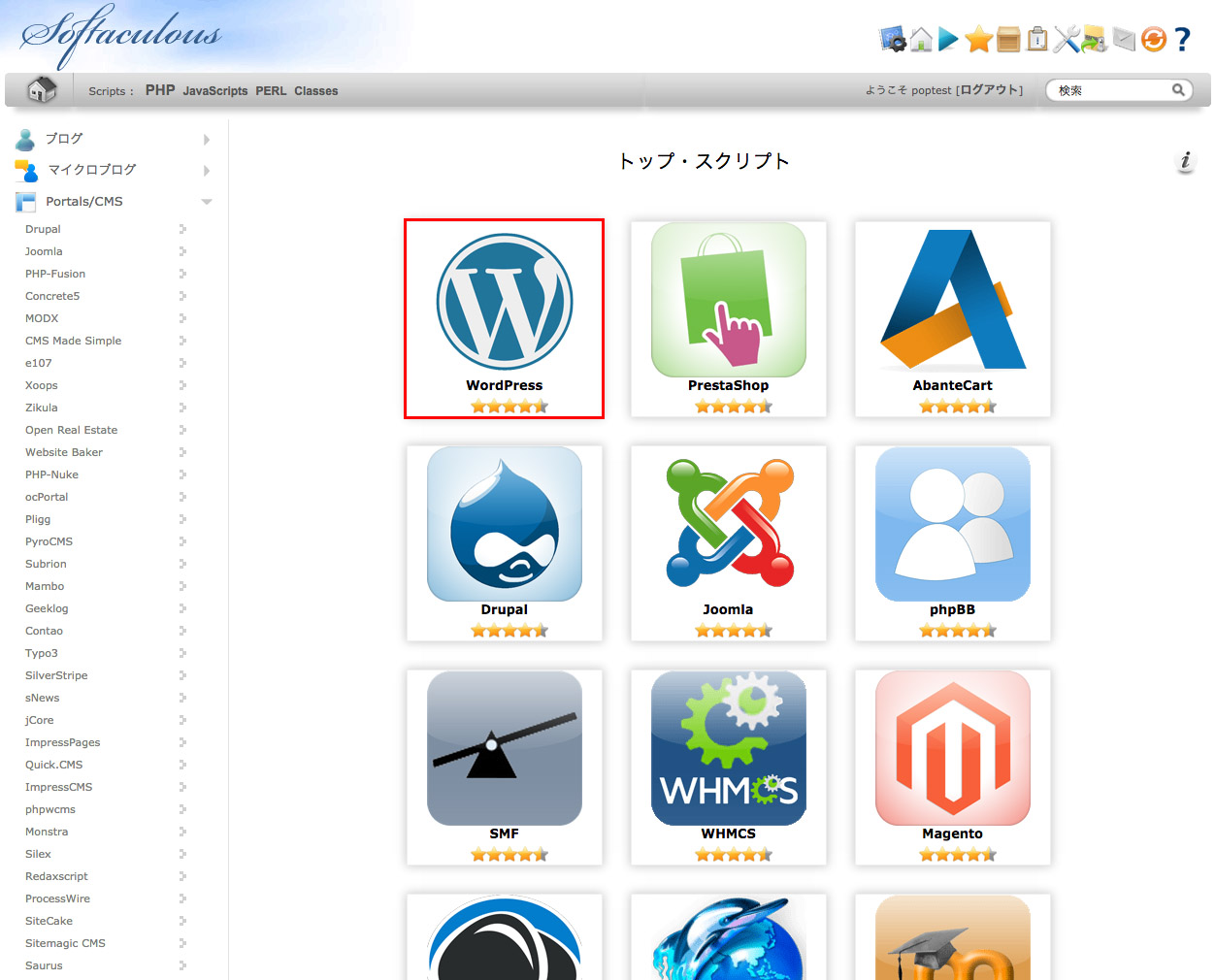Click the ログアウト logout link
The width and height of the screenshot is (1215, 980).
click(x=989, y=90)
